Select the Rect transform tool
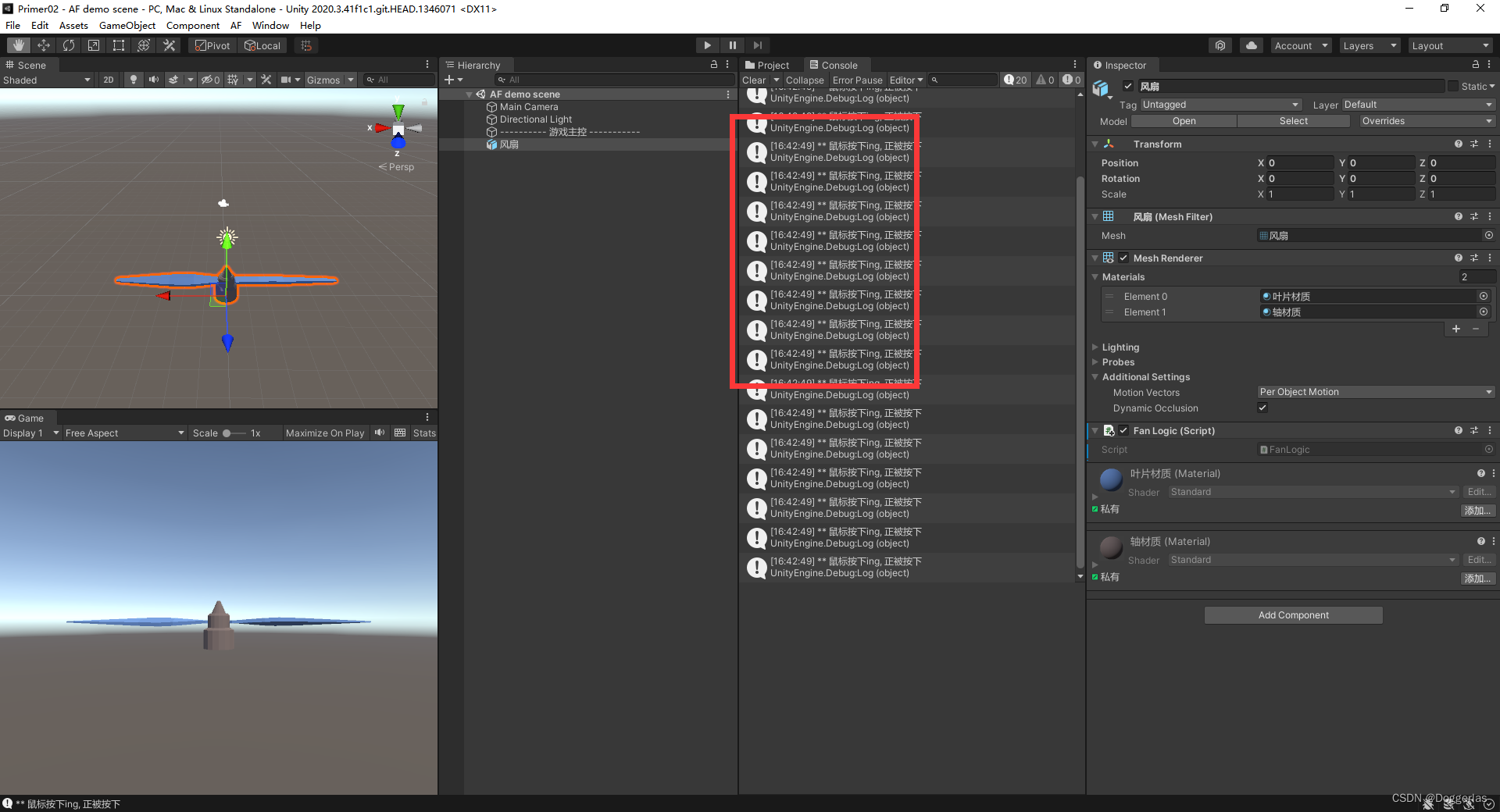Image resolution: width=1500 pixels, height=812 pixels. point(119,45)
